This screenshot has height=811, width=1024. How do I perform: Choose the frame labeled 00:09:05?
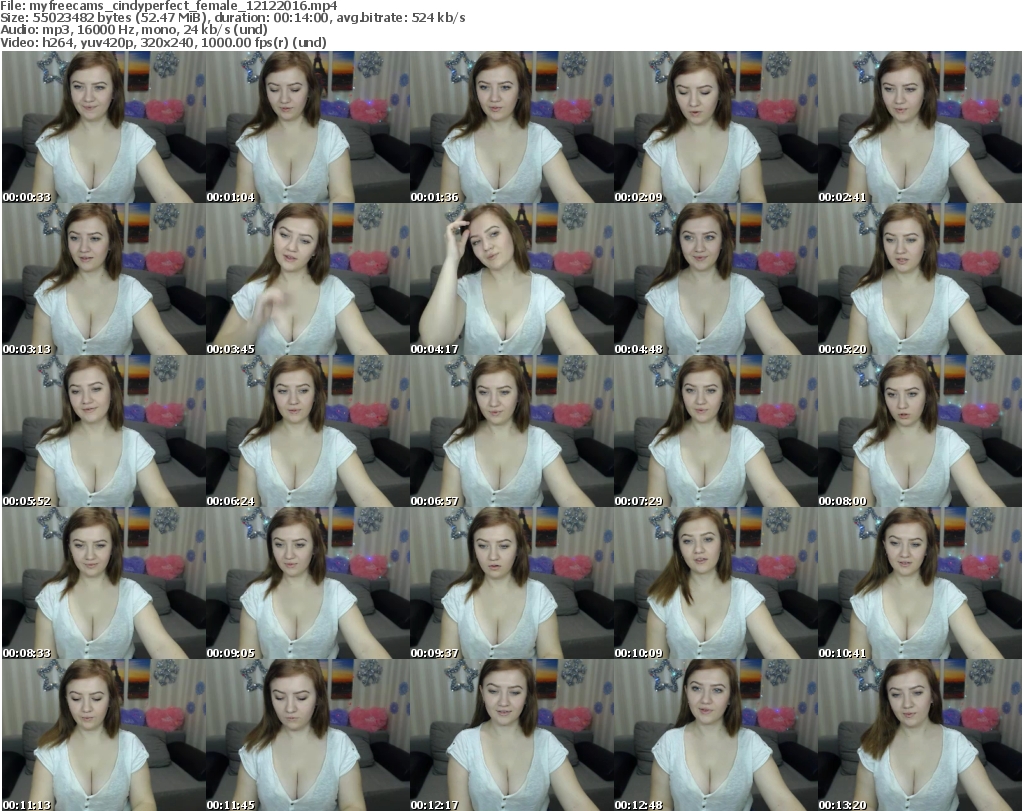click(308, 583)
